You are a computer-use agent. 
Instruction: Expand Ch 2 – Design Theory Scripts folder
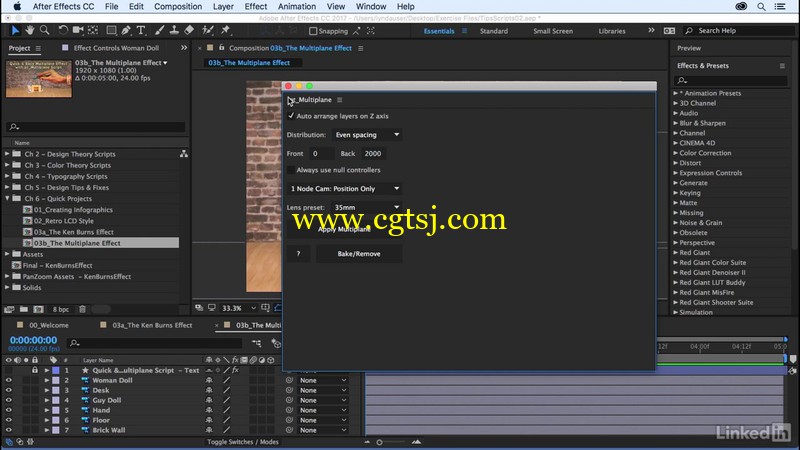click(7, 154)
